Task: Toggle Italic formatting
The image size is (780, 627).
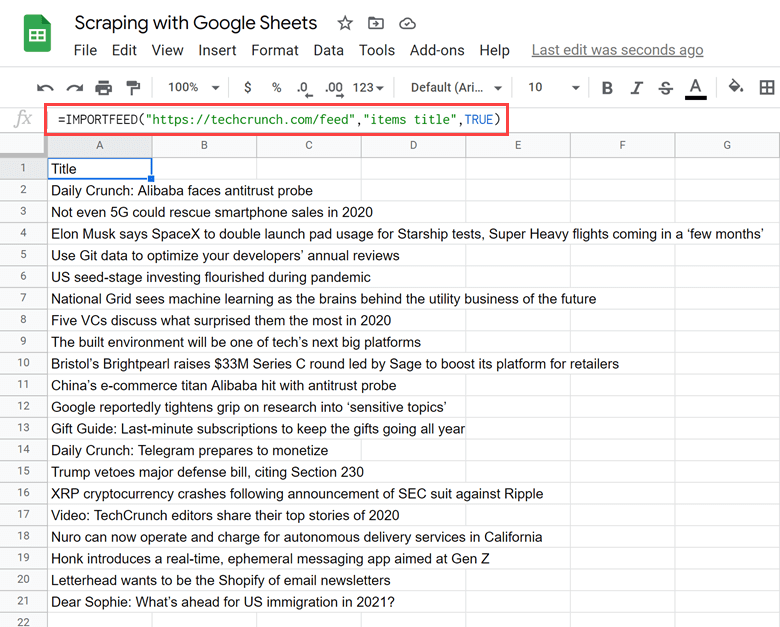Action: pyautogui.click(x=637, y=88)
